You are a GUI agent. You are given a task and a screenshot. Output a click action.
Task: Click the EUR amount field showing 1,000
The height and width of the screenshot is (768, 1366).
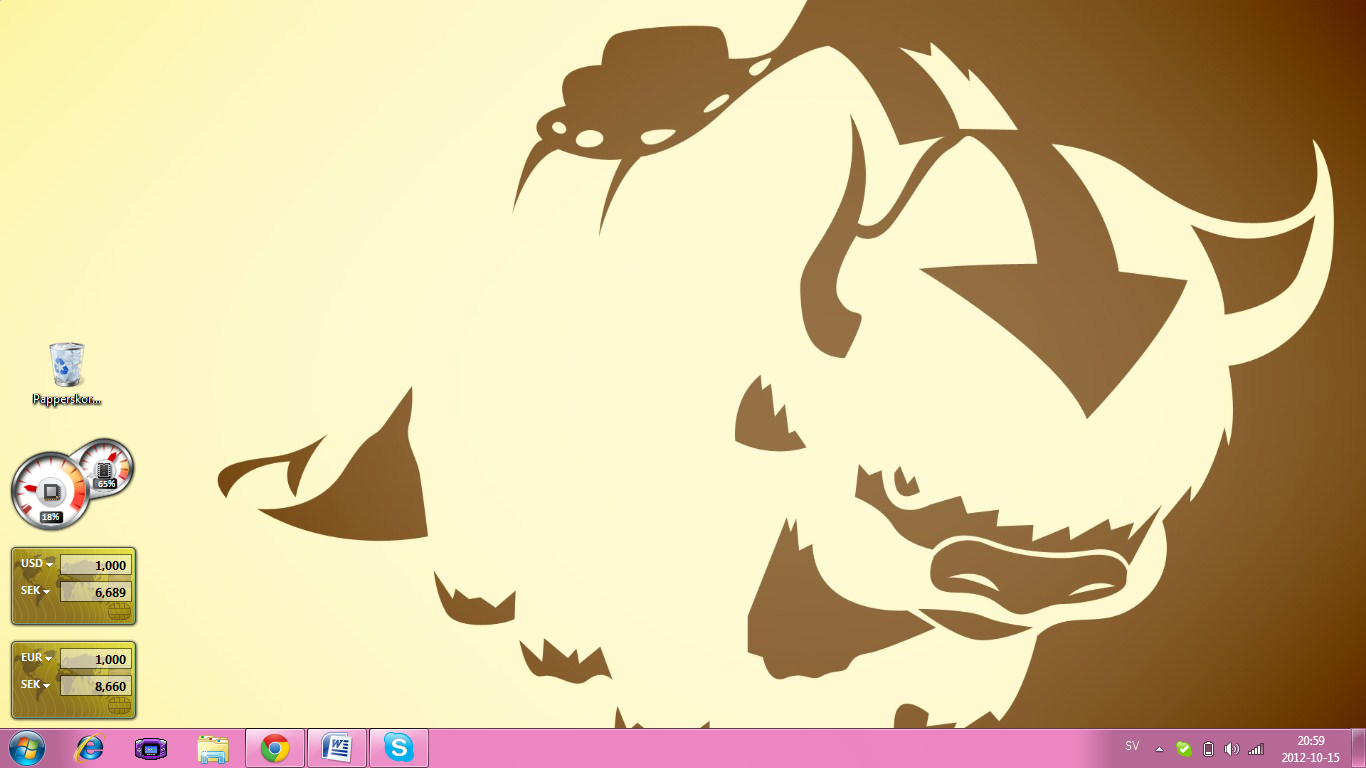point(96,659)
